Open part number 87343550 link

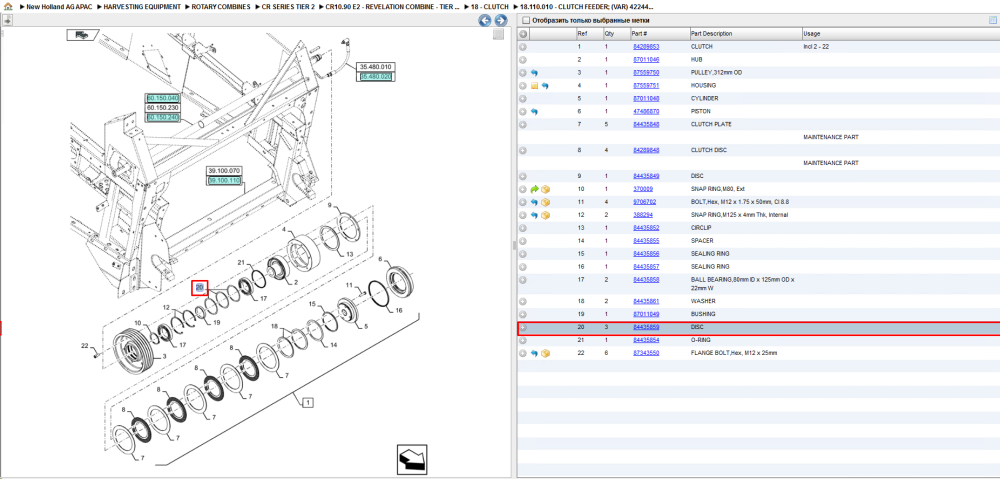[x=645, y=353]
